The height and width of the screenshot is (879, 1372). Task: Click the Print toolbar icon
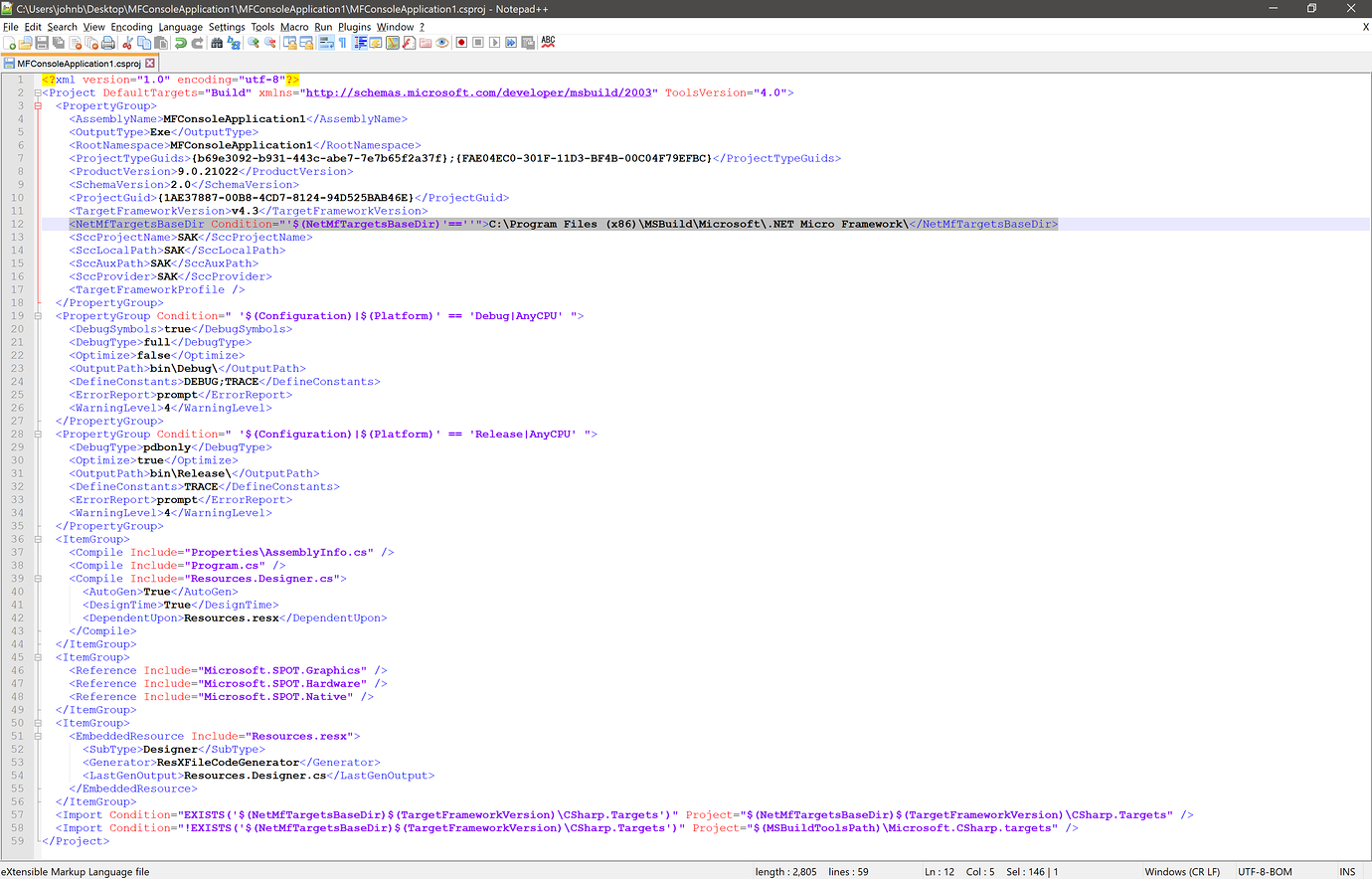tap(108, 43)
